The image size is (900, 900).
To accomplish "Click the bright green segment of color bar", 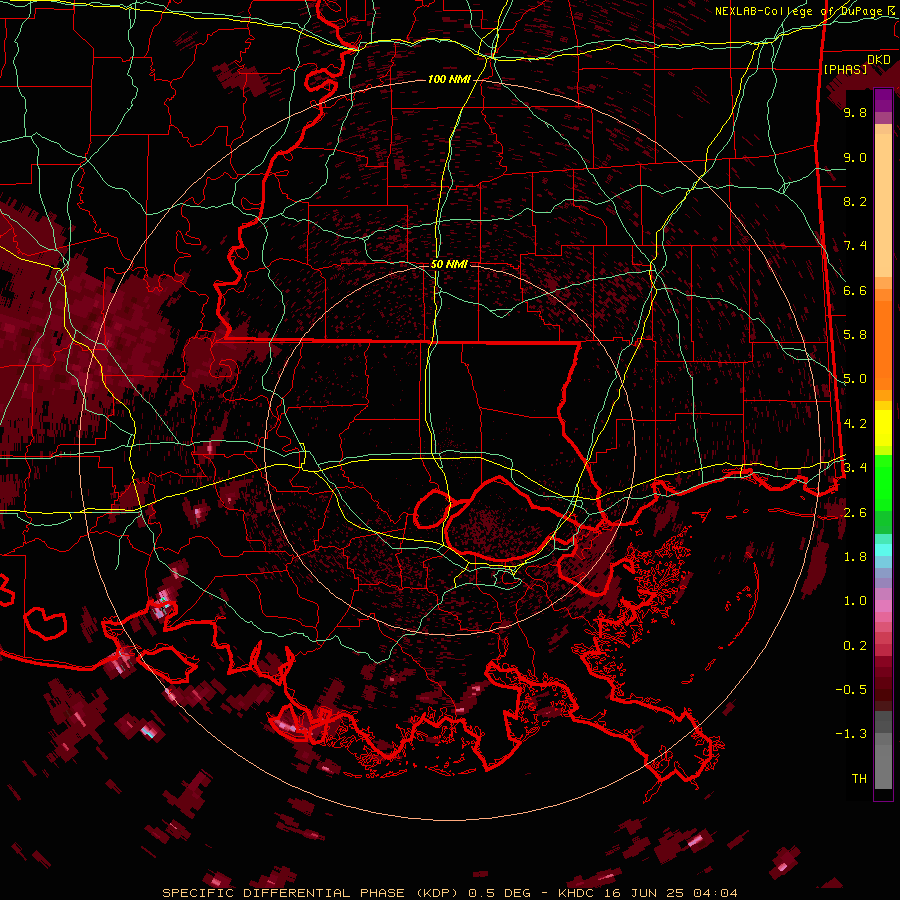I will click(x=883, y=481).
